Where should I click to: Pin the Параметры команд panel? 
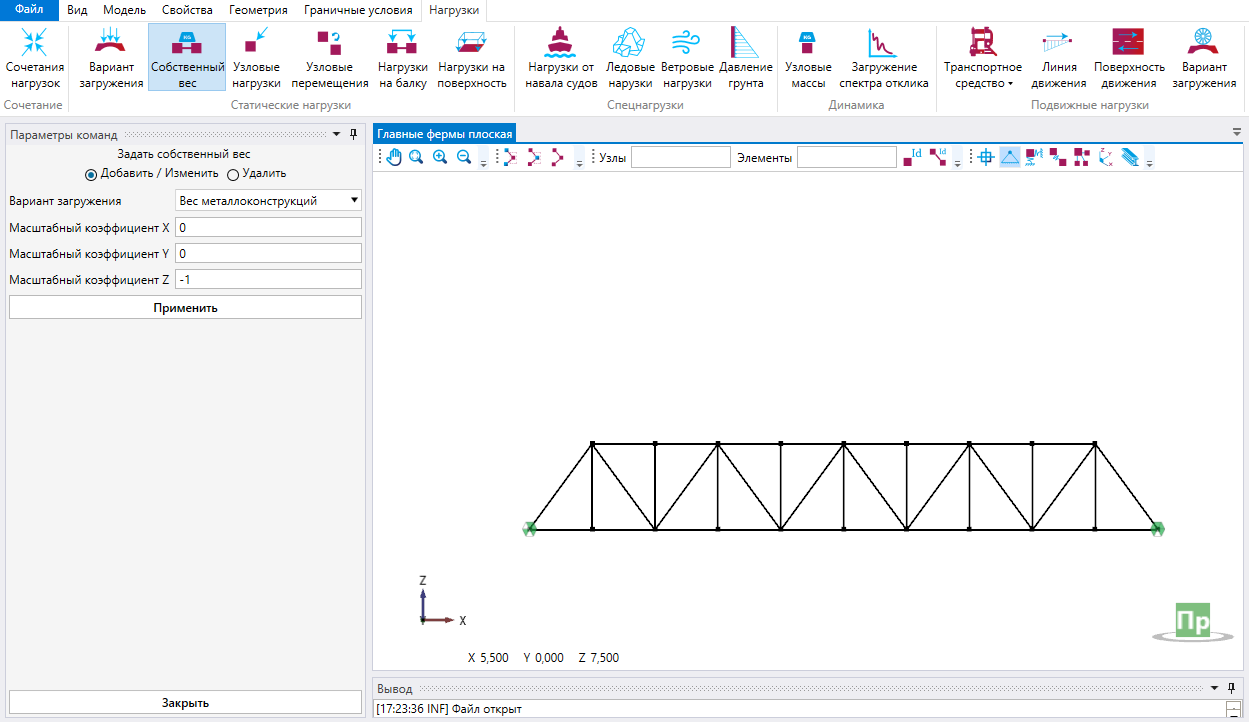(353, 134)
